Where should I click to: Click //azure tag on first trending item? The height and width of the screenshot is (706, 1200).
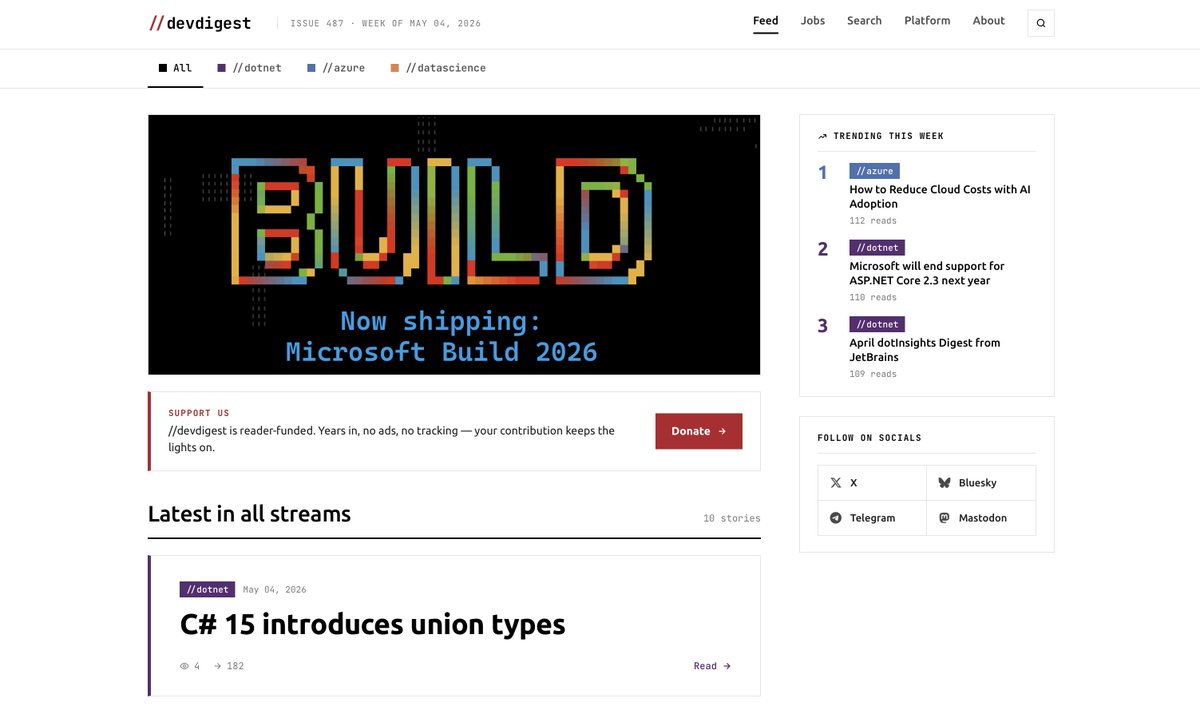click(x=875, y=171)
